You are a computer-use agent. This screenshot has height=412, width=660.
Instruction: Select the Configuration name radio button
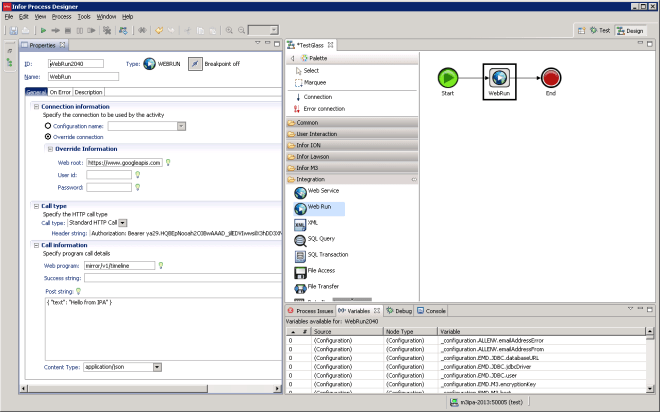tap(47, 126)
